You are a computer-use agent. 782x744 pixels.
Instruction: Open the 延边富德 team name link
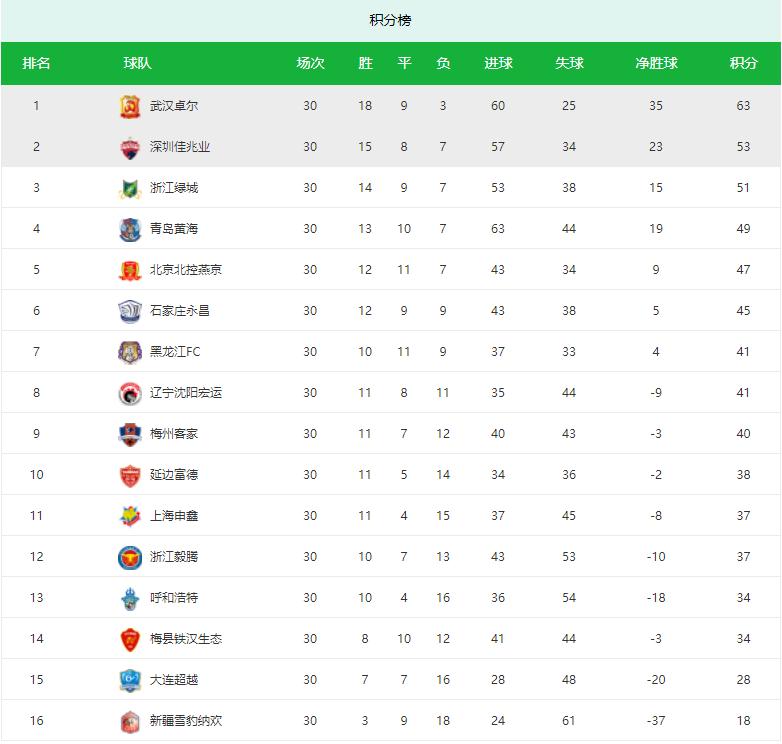click(x=174, y=475)
